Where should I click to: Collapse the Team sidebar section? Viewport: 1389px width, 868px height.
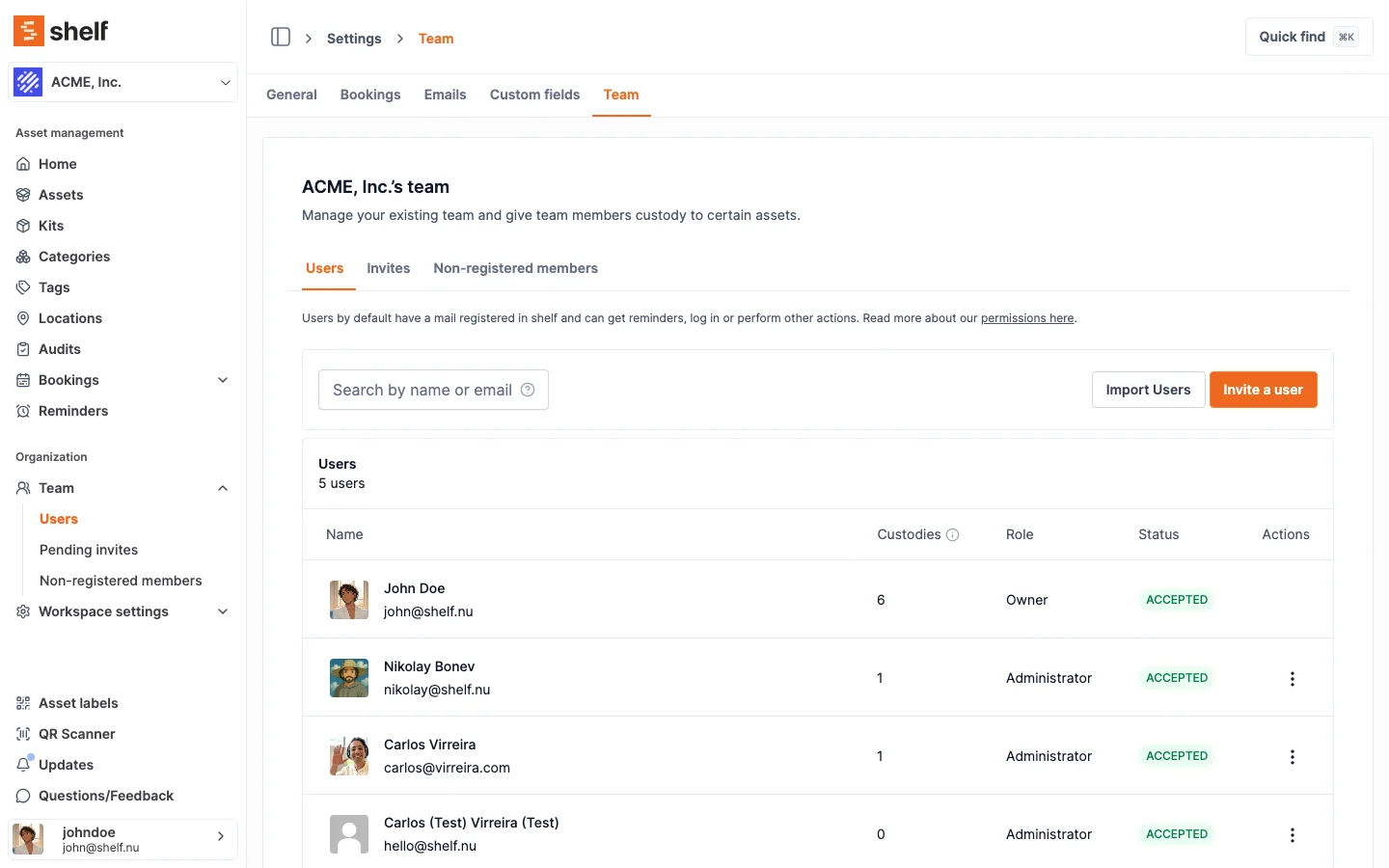[x=223, y=488]
